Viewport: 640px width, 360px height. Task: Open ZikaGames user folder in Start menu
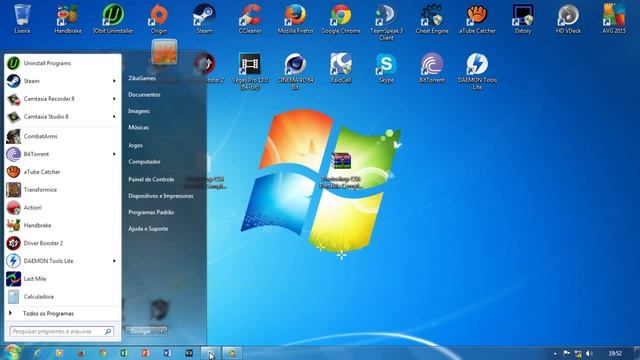point(142,78)
